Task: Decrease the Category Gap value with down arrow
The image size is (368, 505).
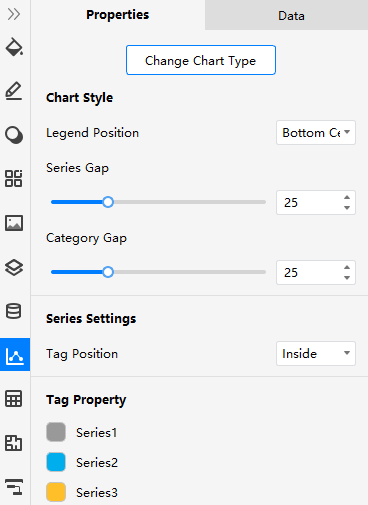Action: pyautogui.click(x=347, y=278)
